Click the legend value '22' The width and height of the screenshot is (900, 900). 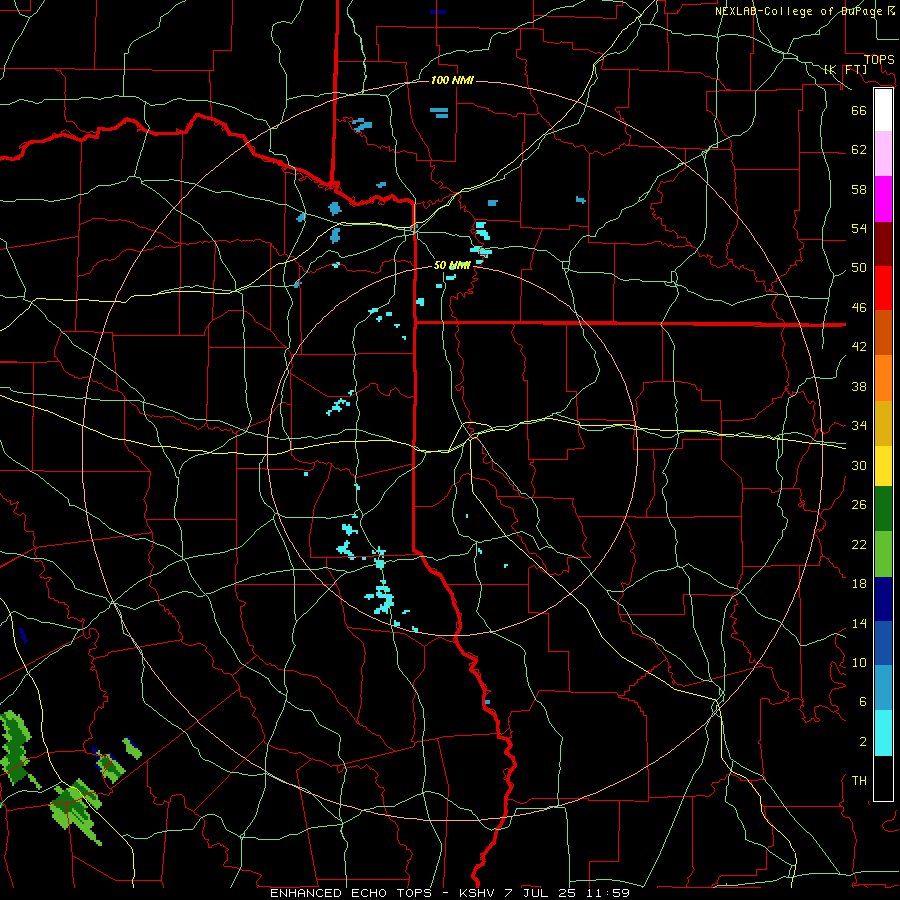[x=859, y=544]
